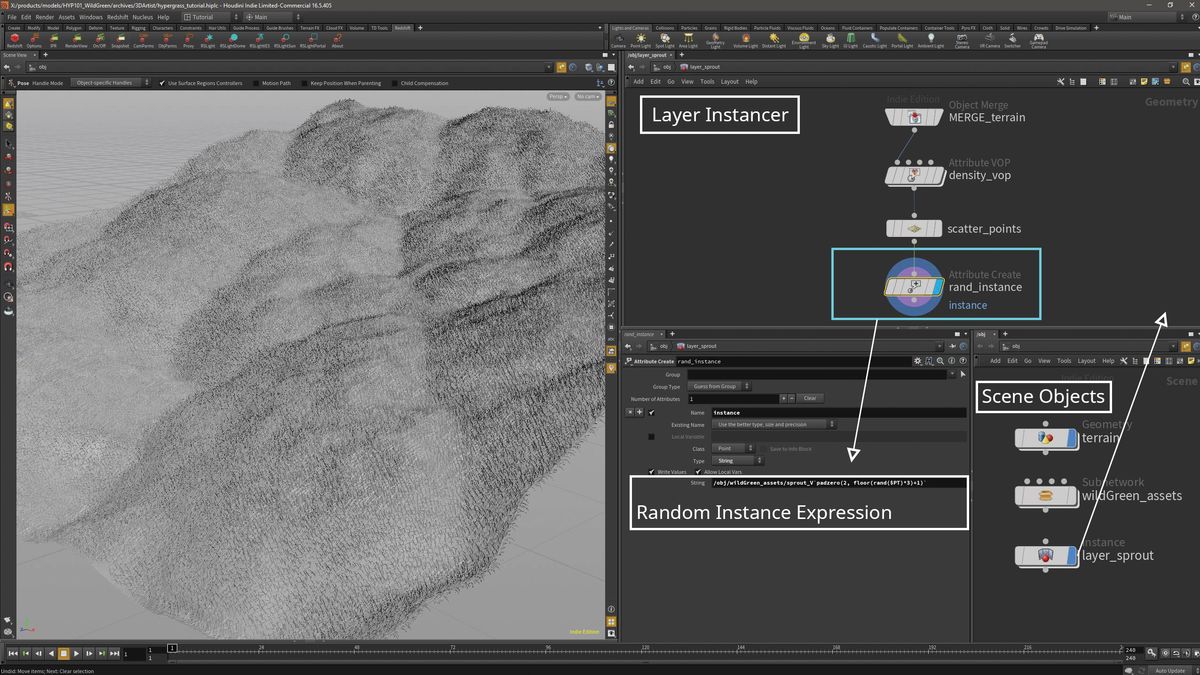Click the Auto Update button at bottom right

(1168, 668)
